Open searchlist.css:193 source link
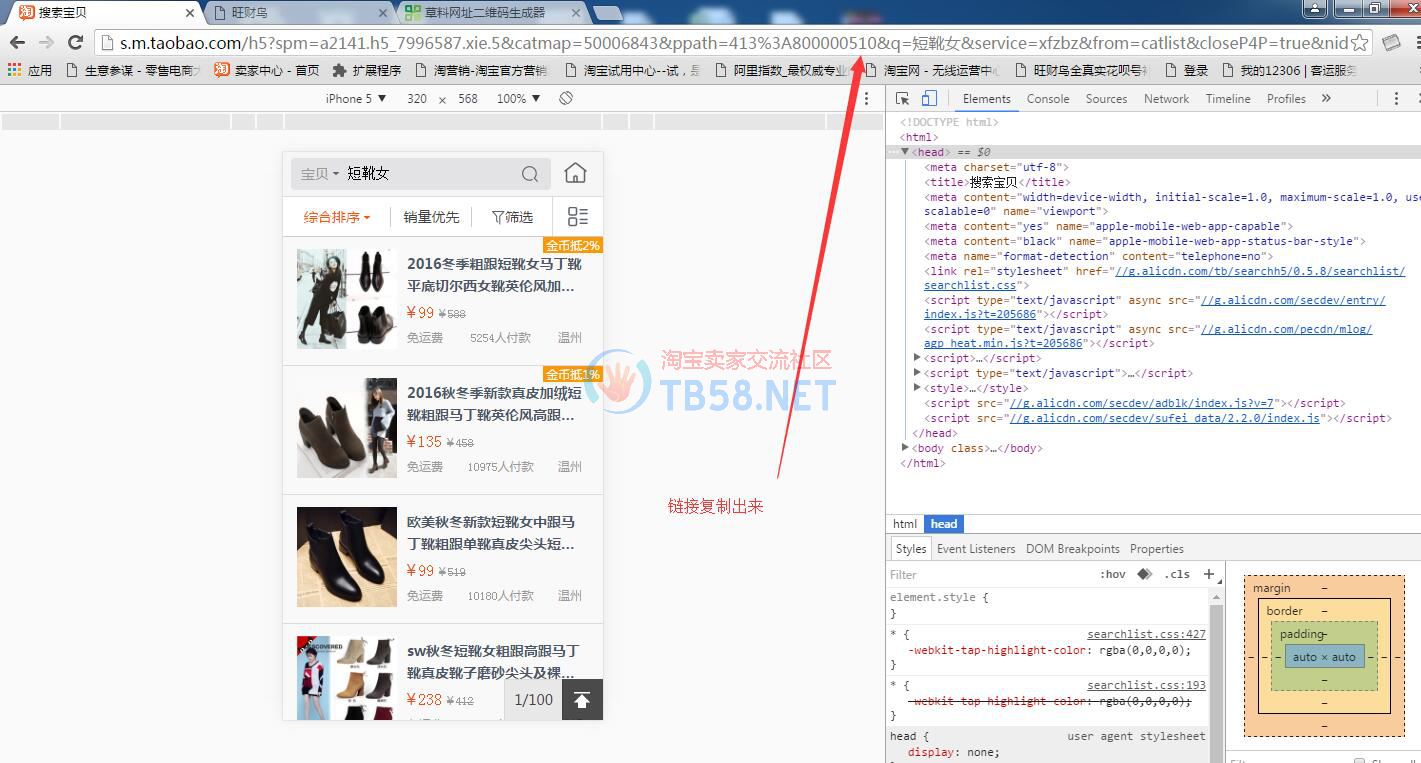This screenshot has width=1421, height=763. coord(1146,685)
